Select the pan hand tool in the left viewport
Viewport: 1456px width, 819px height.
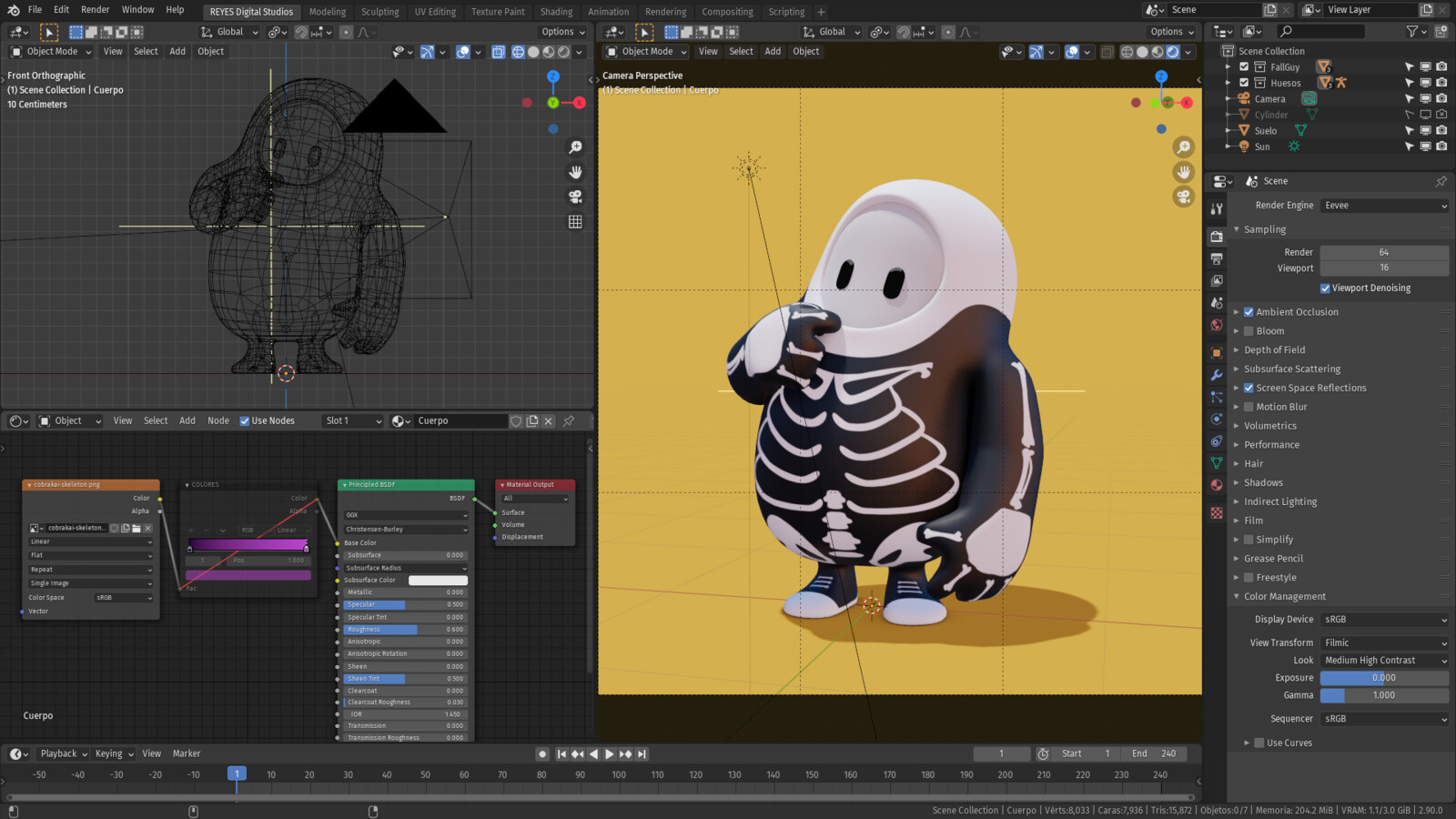click(575, 172)
